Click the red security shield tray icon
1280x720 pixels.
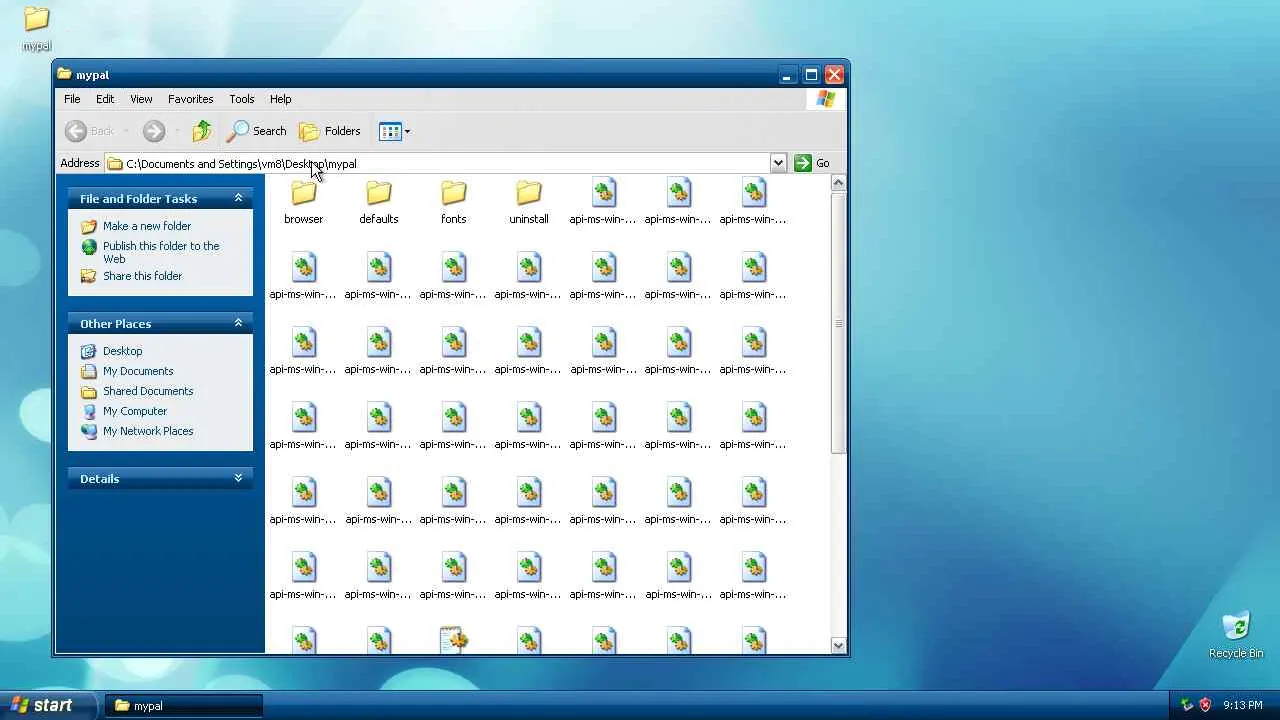click(1205, 705)
